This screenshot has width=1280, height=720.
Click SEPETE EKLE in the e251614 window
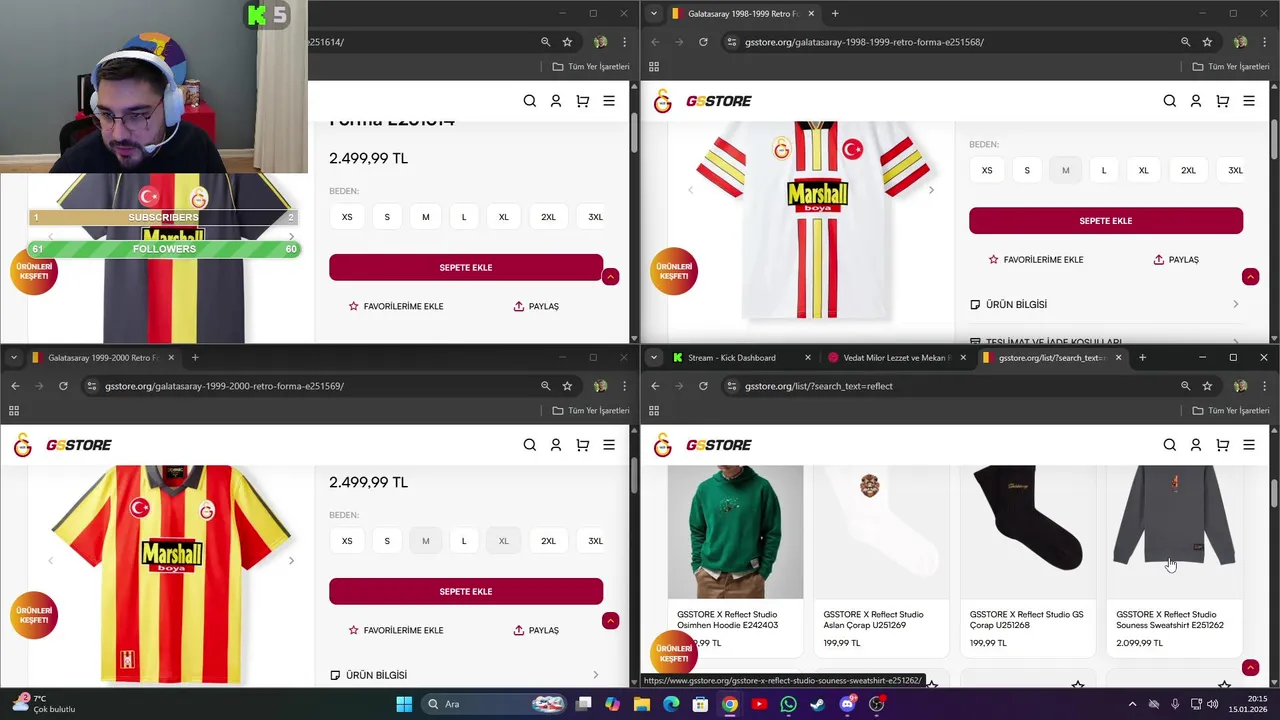pos(466,267)
